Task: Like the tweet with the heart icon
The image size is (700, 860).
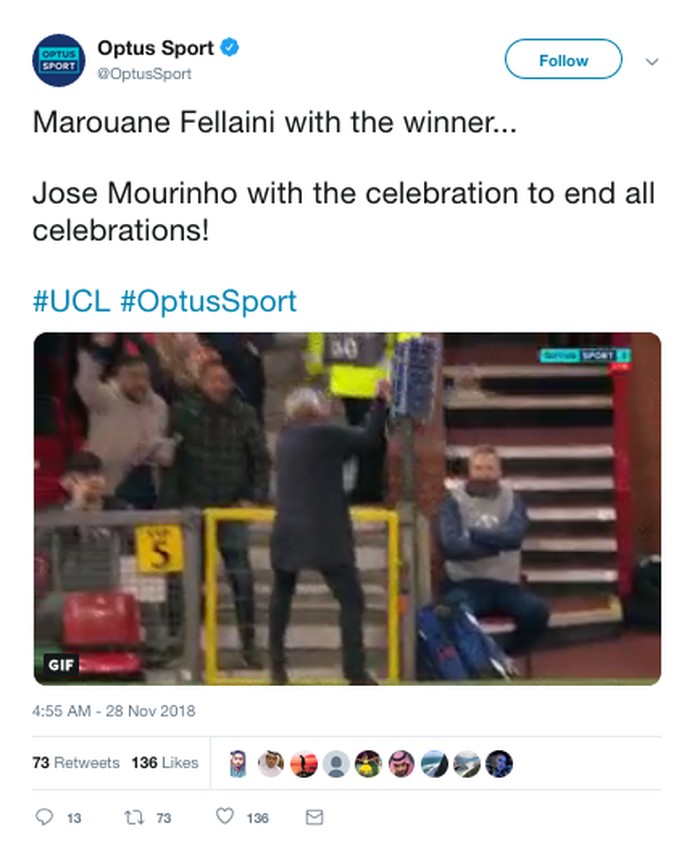Action: [x=225, y=817]
